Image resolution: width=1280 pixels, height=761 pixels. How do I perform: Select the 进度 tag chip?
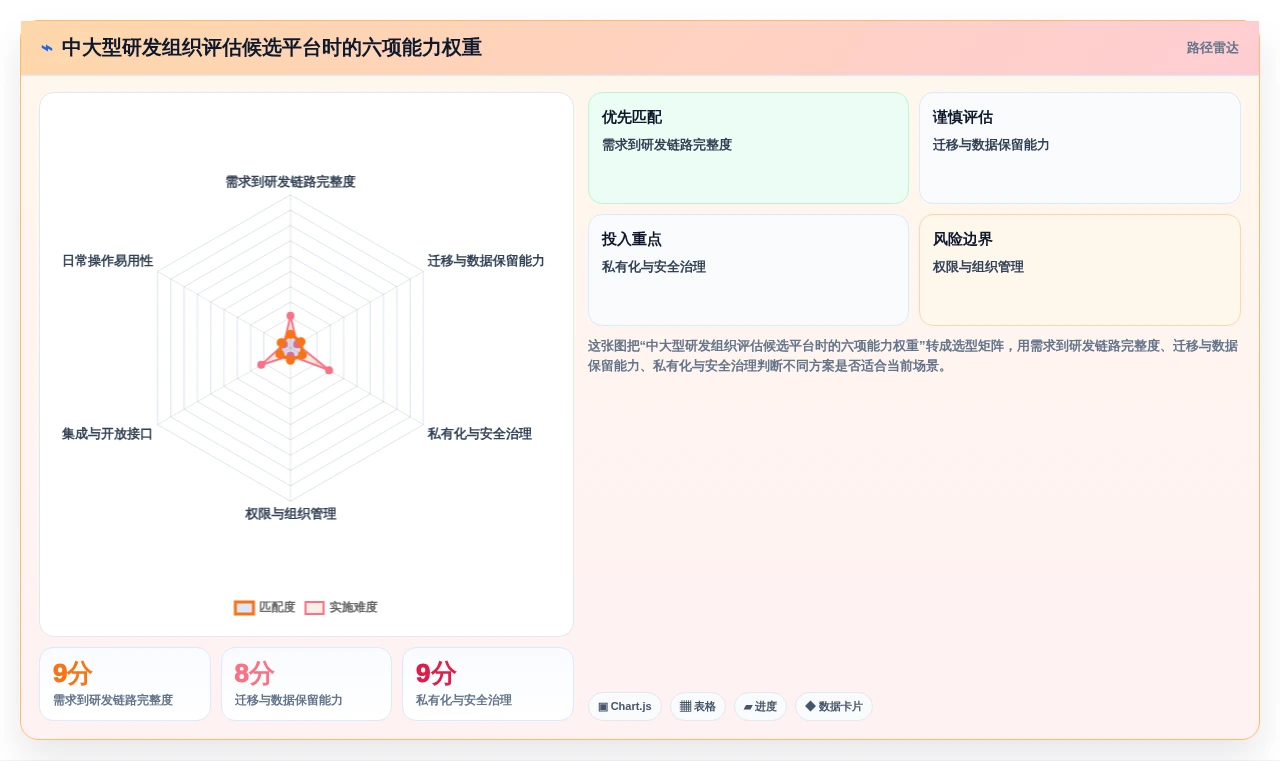pos(760,707)
